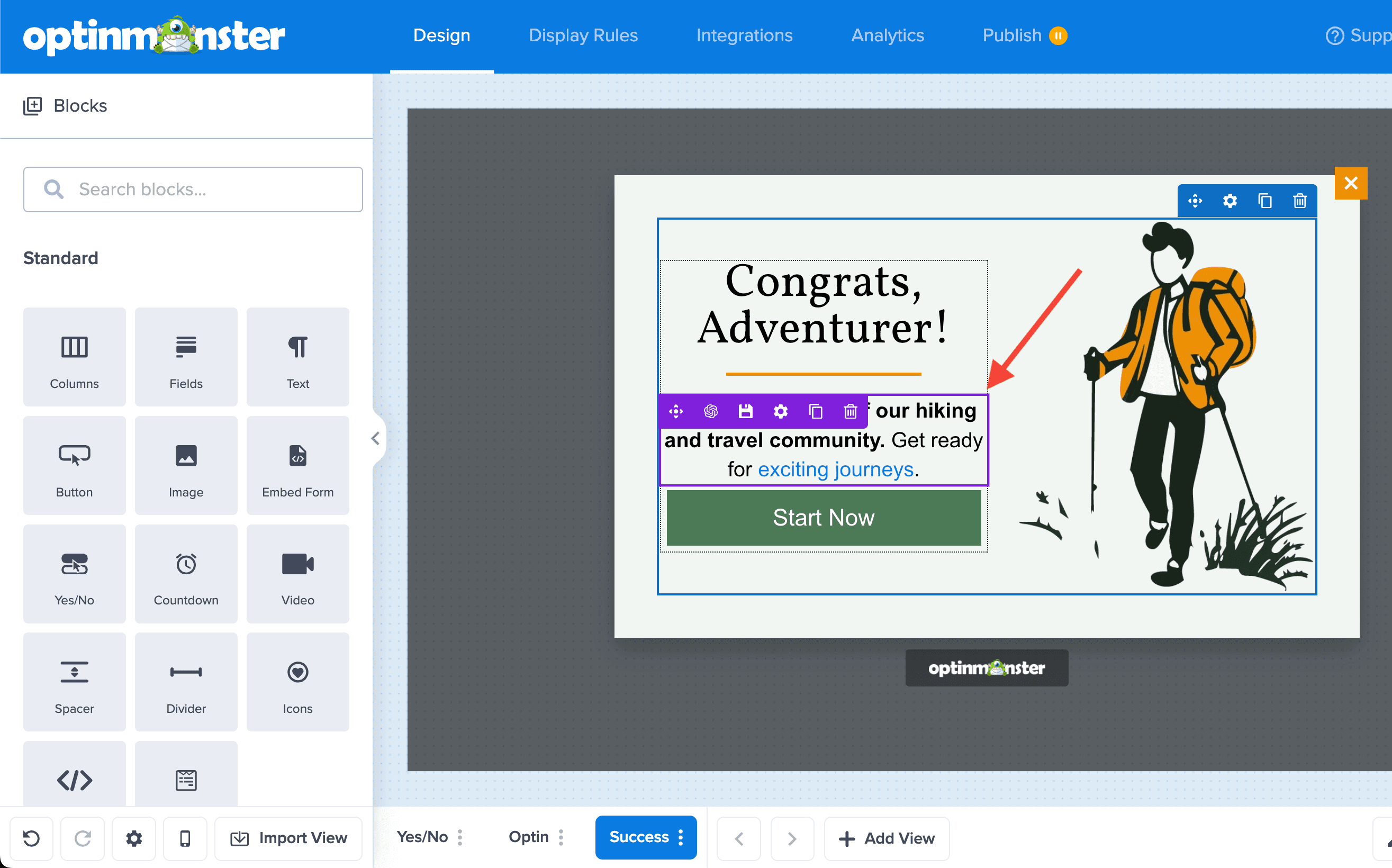Open the Optin view options menu
Viewport: 1392px width, 868px height.
point(561,837)
